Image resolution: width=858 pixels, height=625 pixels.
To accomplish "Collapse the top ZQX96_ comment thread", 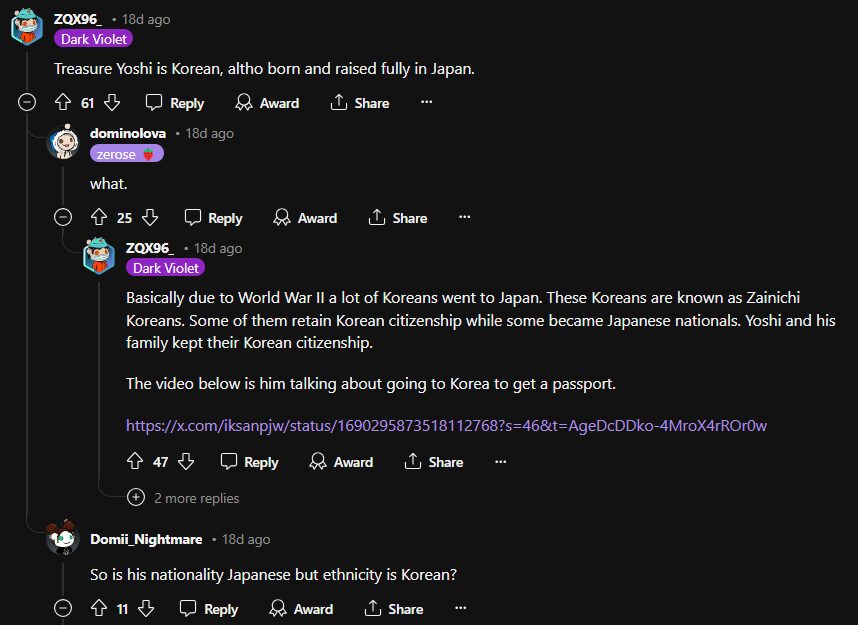I will (x=27, y=102).
